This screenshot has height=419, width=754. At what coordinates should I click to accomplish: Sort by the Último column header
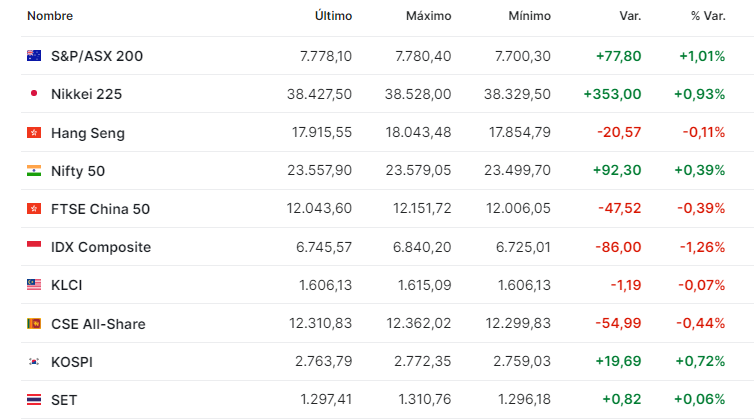(333, 16)
